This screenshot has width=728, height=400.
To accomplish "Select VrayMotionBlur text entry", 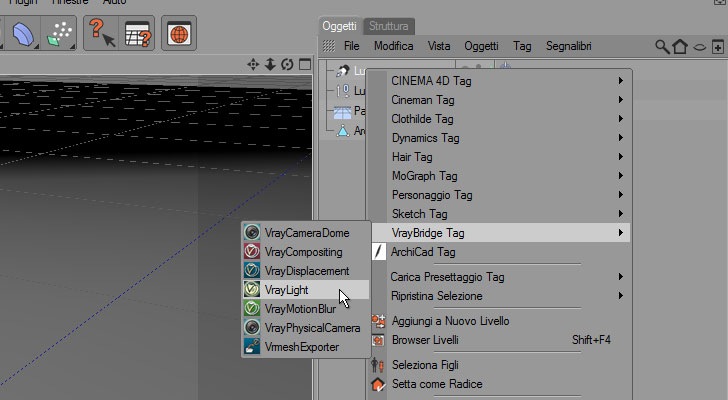I will click(x=300, y=309).
